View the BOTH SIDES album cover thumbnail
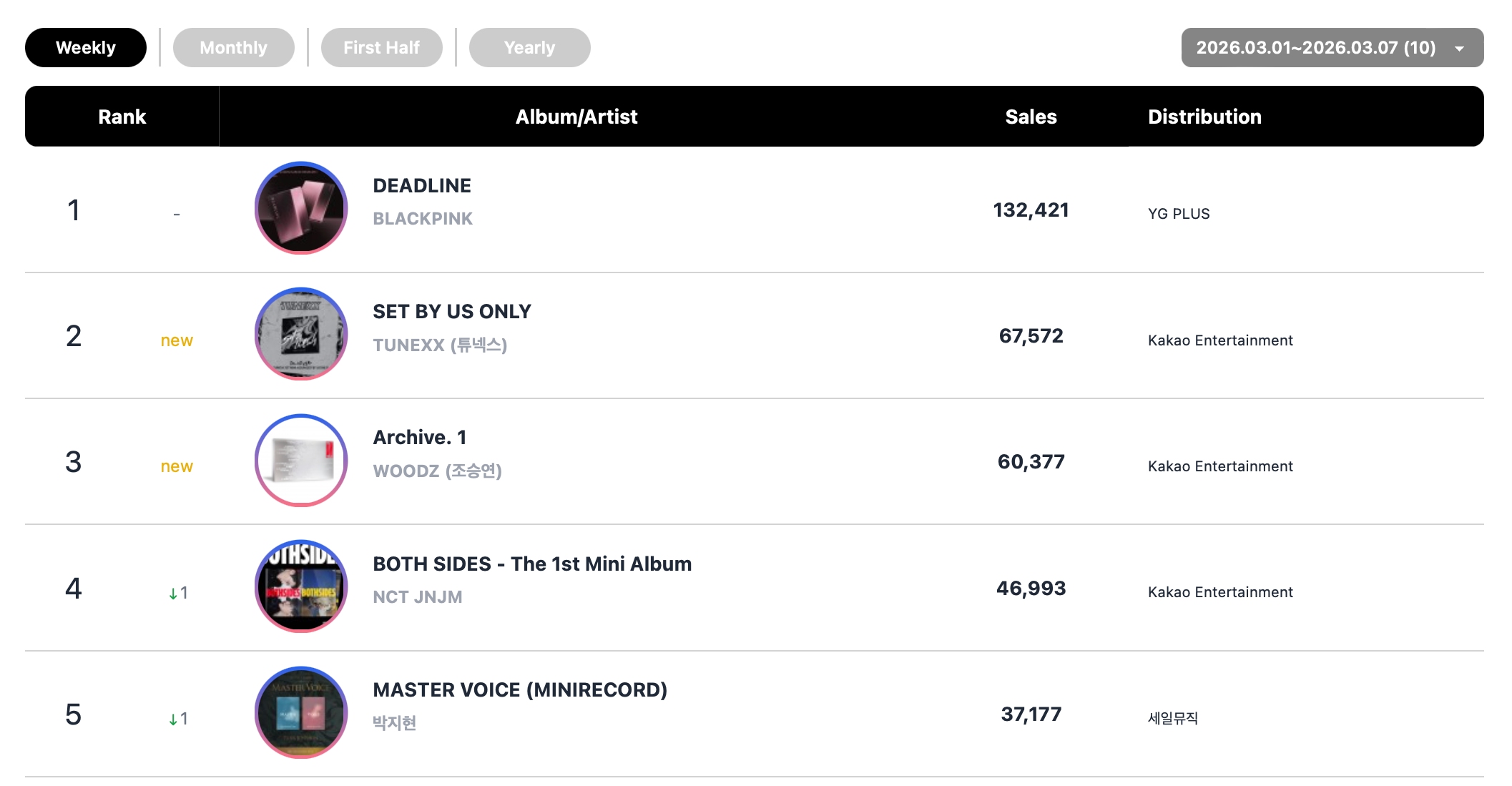The height and width of the screenshot is (786, 1512). (301, 586)
